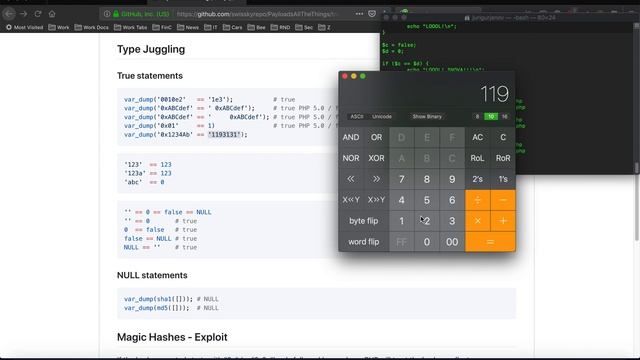Save page to Pocket icon
Image resolution: width=640 pixels, height=360 pixels.
point(372,14)
